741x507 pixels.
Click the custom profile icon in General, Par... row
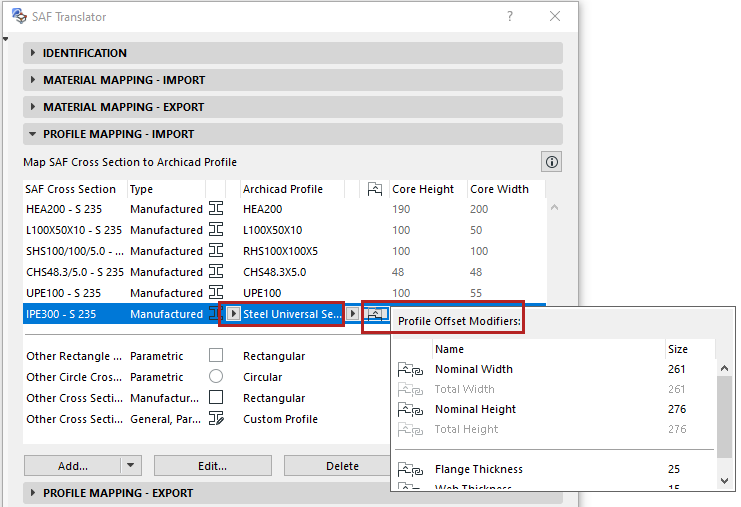tap(216, 418)
